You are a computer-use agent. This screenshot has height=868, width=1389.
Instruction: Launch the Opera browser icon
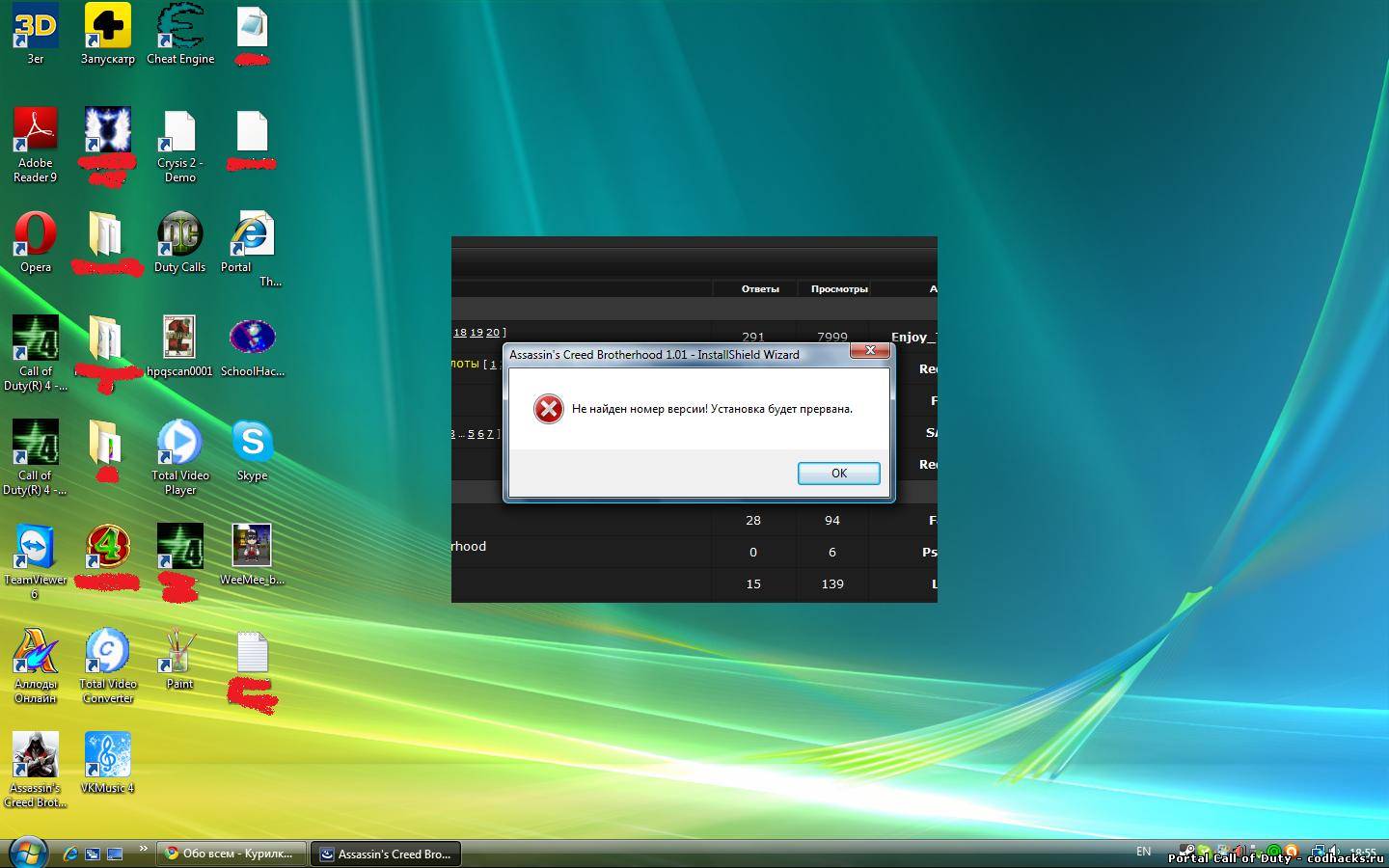[x=36, y=242]
